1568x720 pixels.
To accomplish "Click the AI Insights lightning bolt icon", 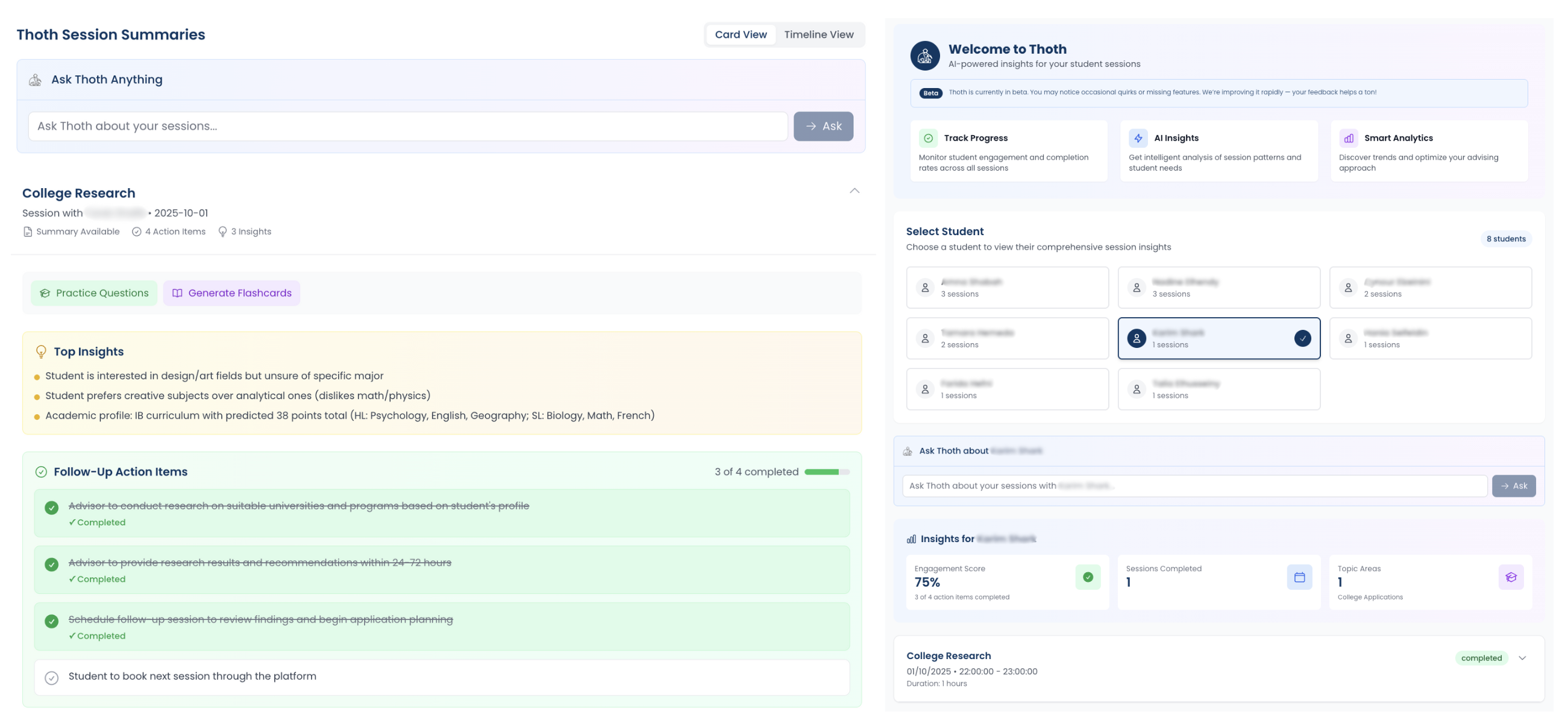I will click(x=1138, y=137).
